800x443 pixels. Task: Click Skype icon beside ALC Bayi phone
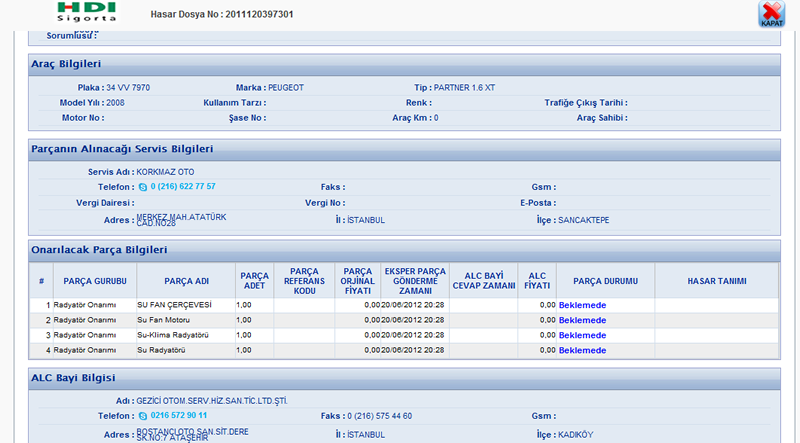142,415
